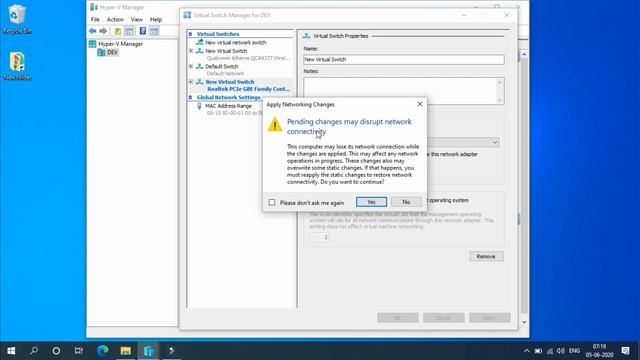640x360 pixels.
Task: Click the volume speaker tray icon
Action: (561, 351)
